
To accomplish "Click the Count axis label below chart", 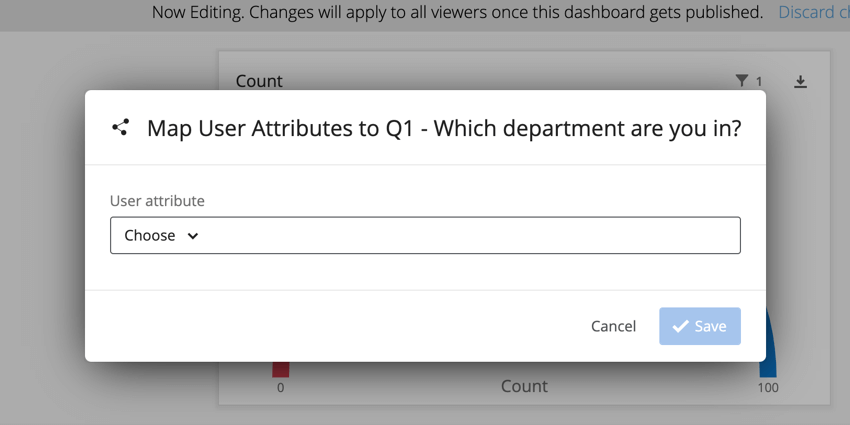I will [524, 387].
